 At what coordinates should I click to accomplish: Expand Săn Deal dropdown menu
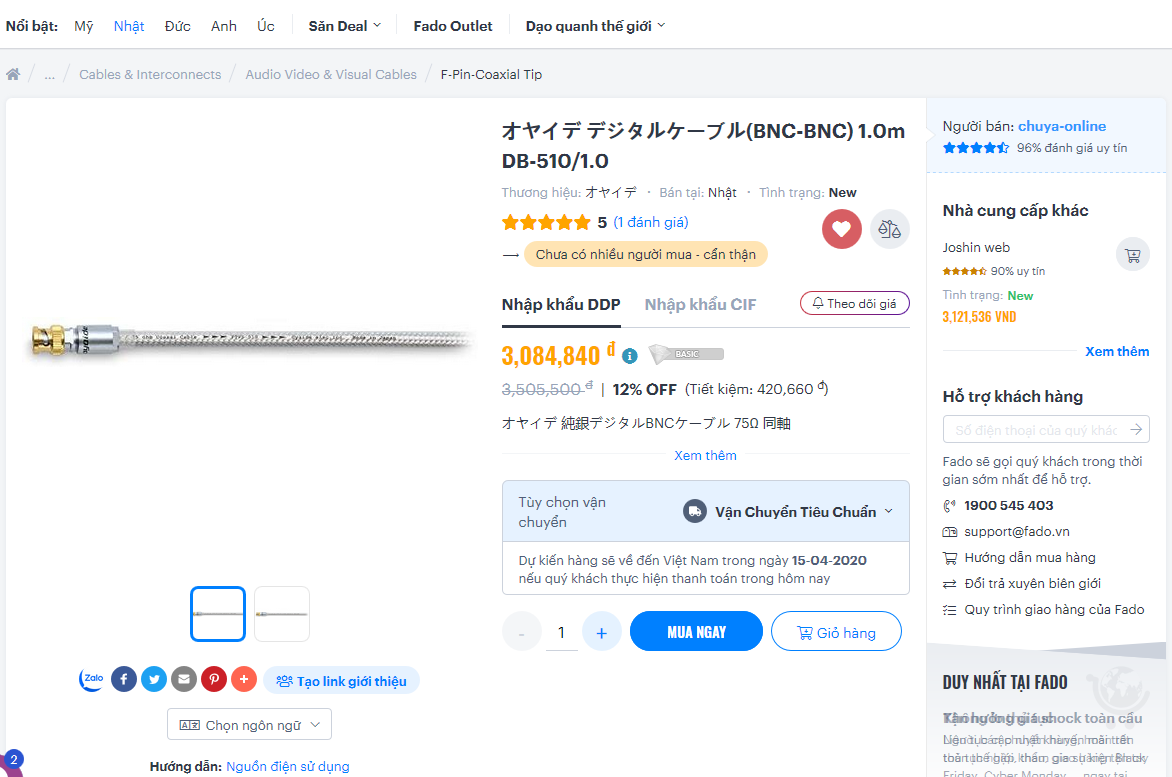coord(345,26)
